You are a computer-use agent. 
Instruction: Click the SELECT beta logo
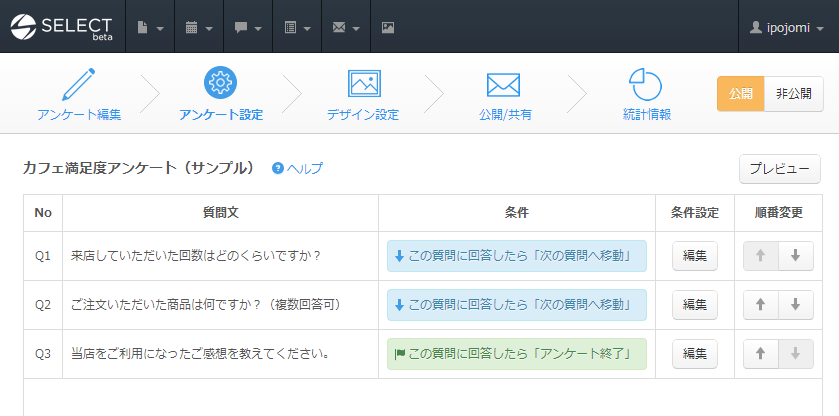[62, 26]
